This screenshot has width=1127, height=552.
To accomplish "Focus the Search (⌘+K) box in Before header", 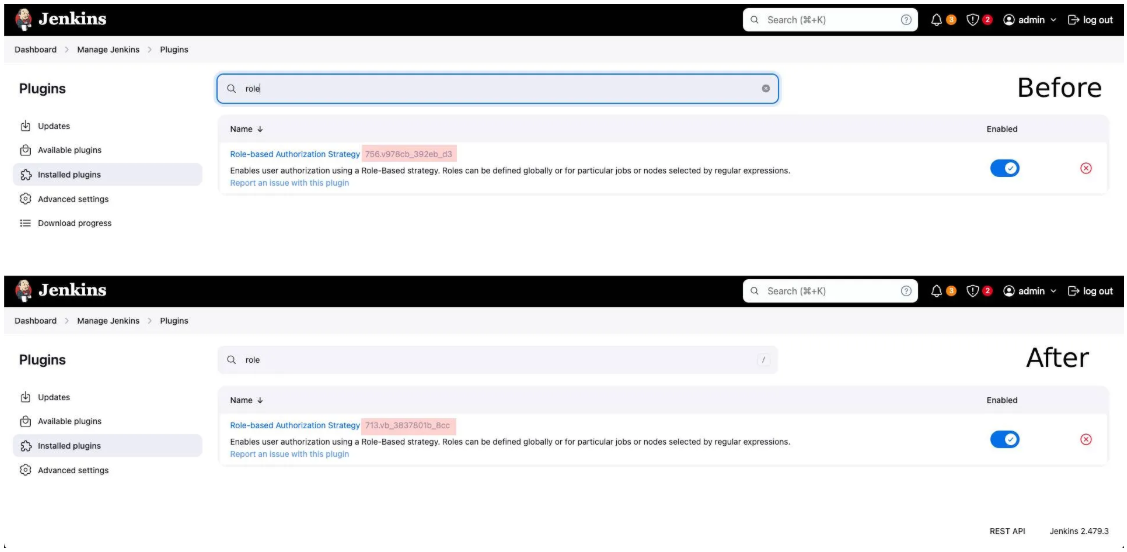I will pos(830,20).
